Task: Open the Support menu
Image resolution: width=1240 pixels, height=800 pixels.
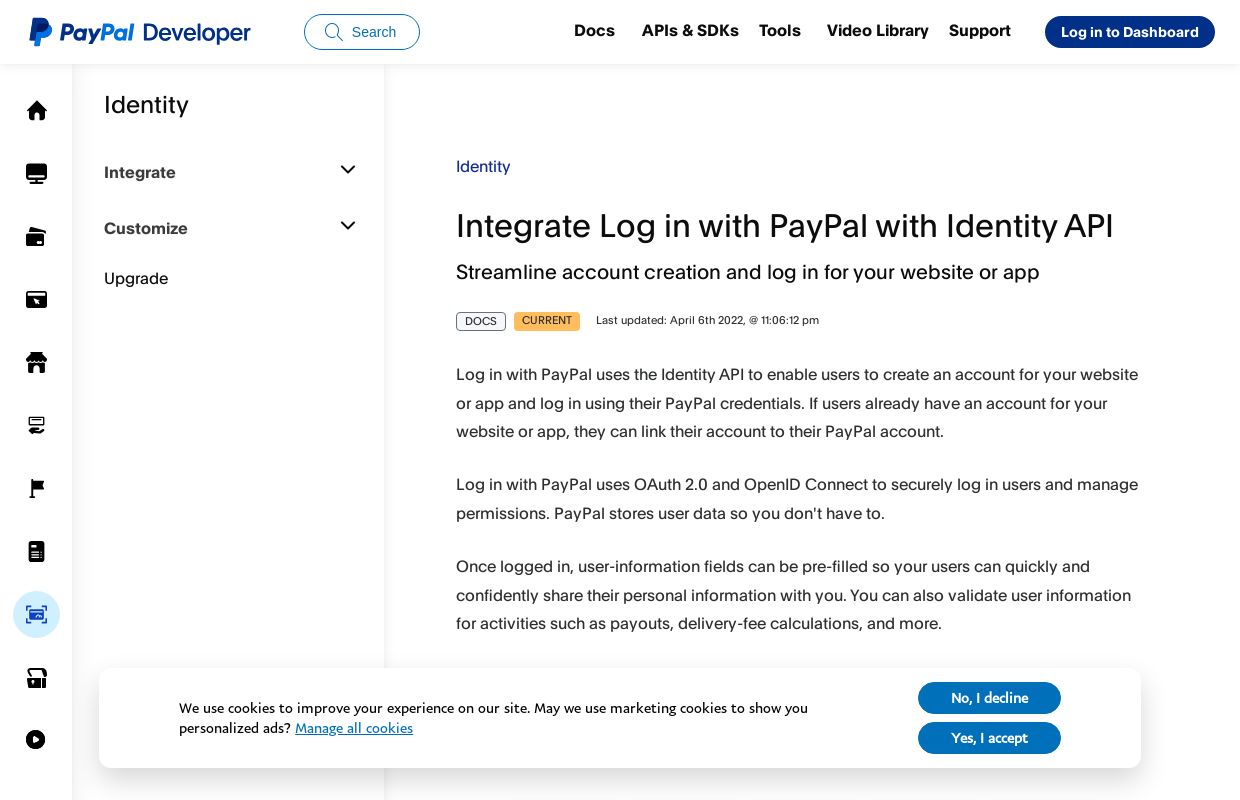Action: pos(980,31)
